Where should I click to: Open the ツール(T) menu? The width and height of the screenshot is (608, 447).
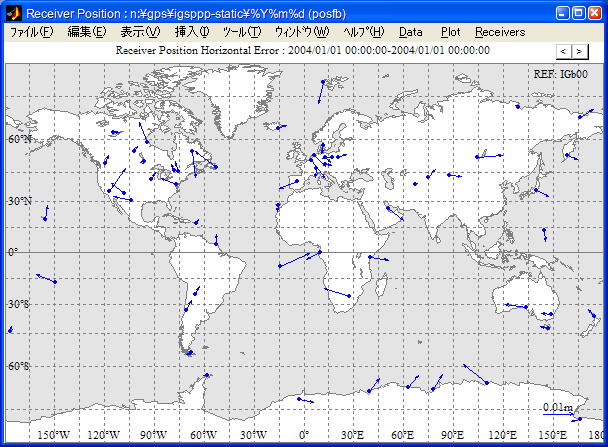[x=241, y=32]
